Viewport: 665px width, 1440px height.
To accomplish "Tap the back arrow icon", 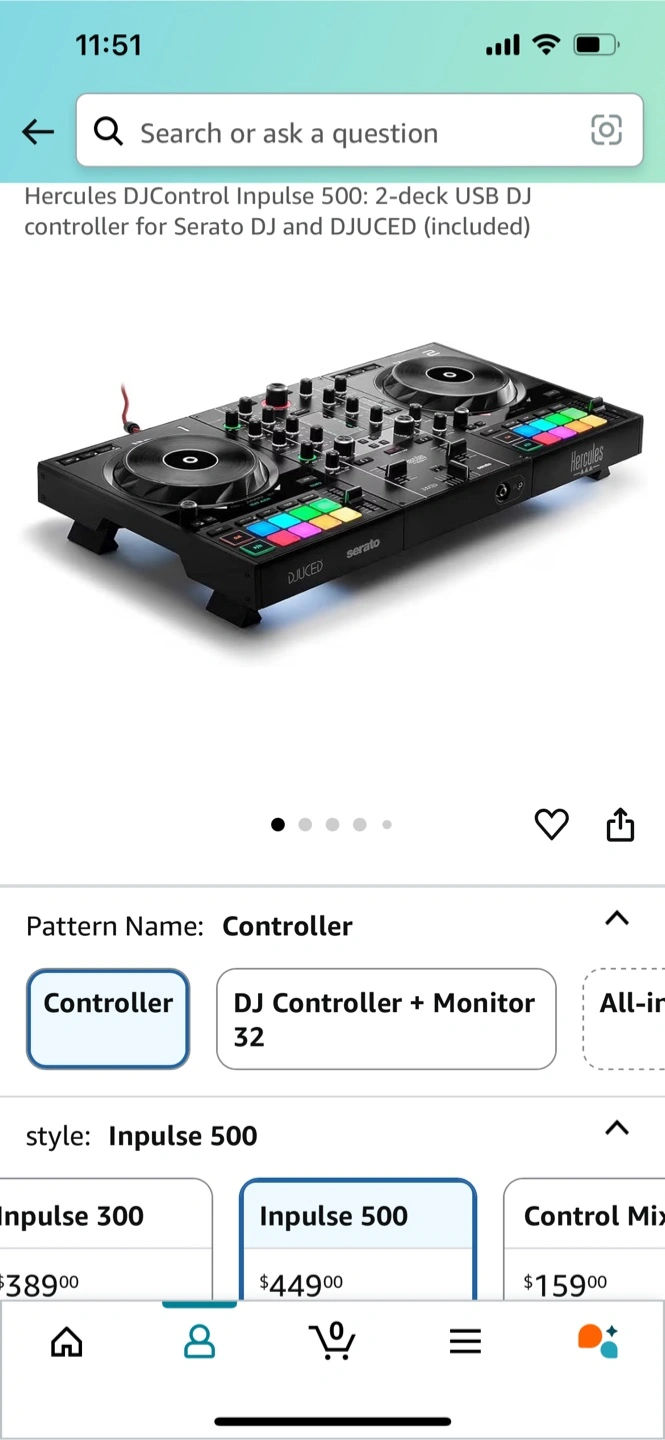I will tap(38, 131).
